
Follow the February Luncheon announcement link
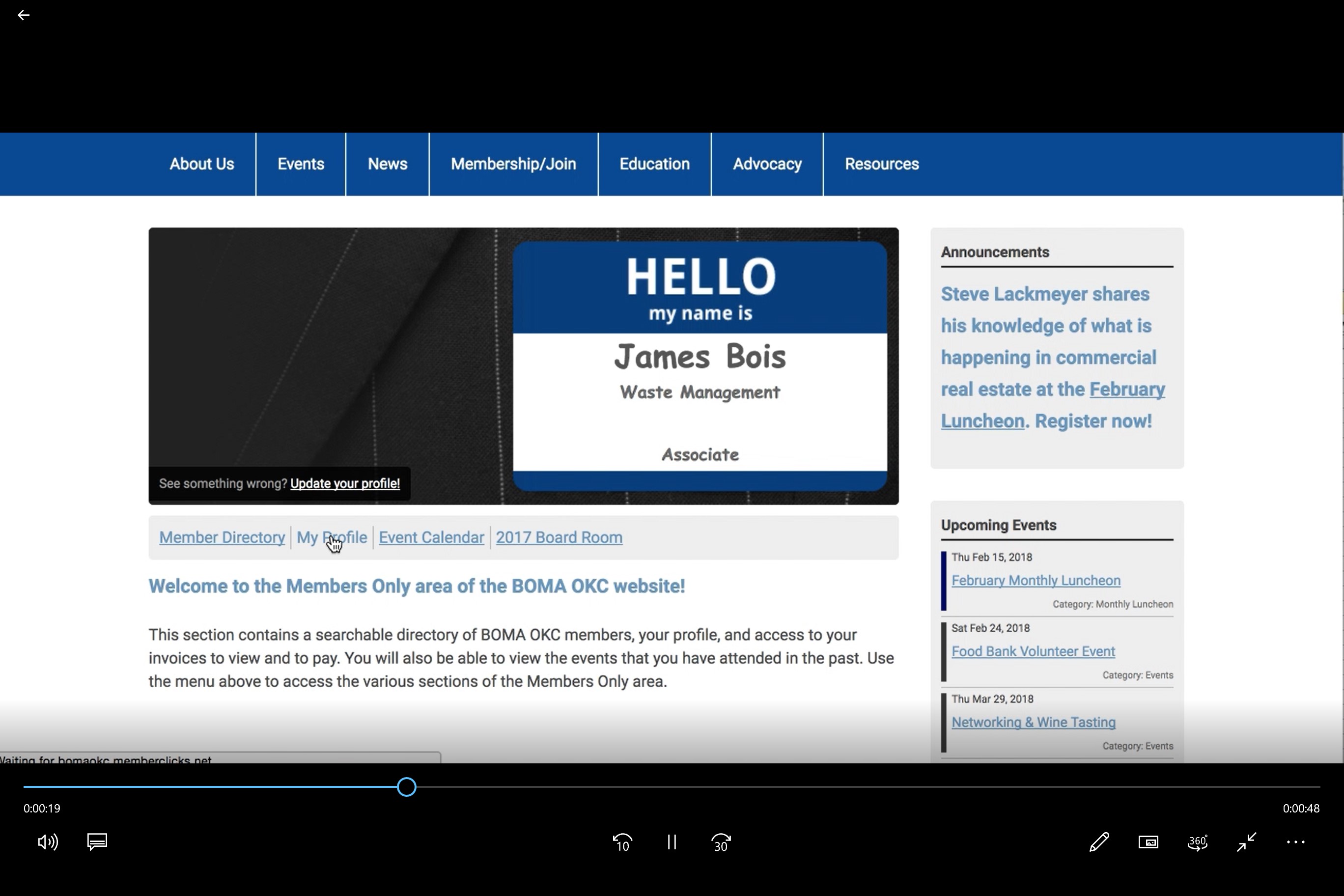coord(1127,390)
